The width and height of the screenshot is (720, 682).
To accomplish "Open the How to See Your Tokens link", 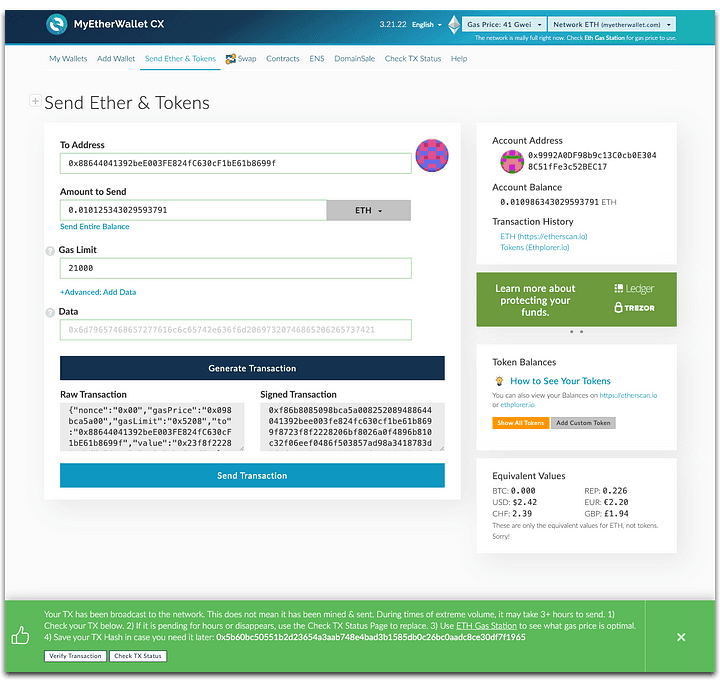I will [x=560, y=381].
